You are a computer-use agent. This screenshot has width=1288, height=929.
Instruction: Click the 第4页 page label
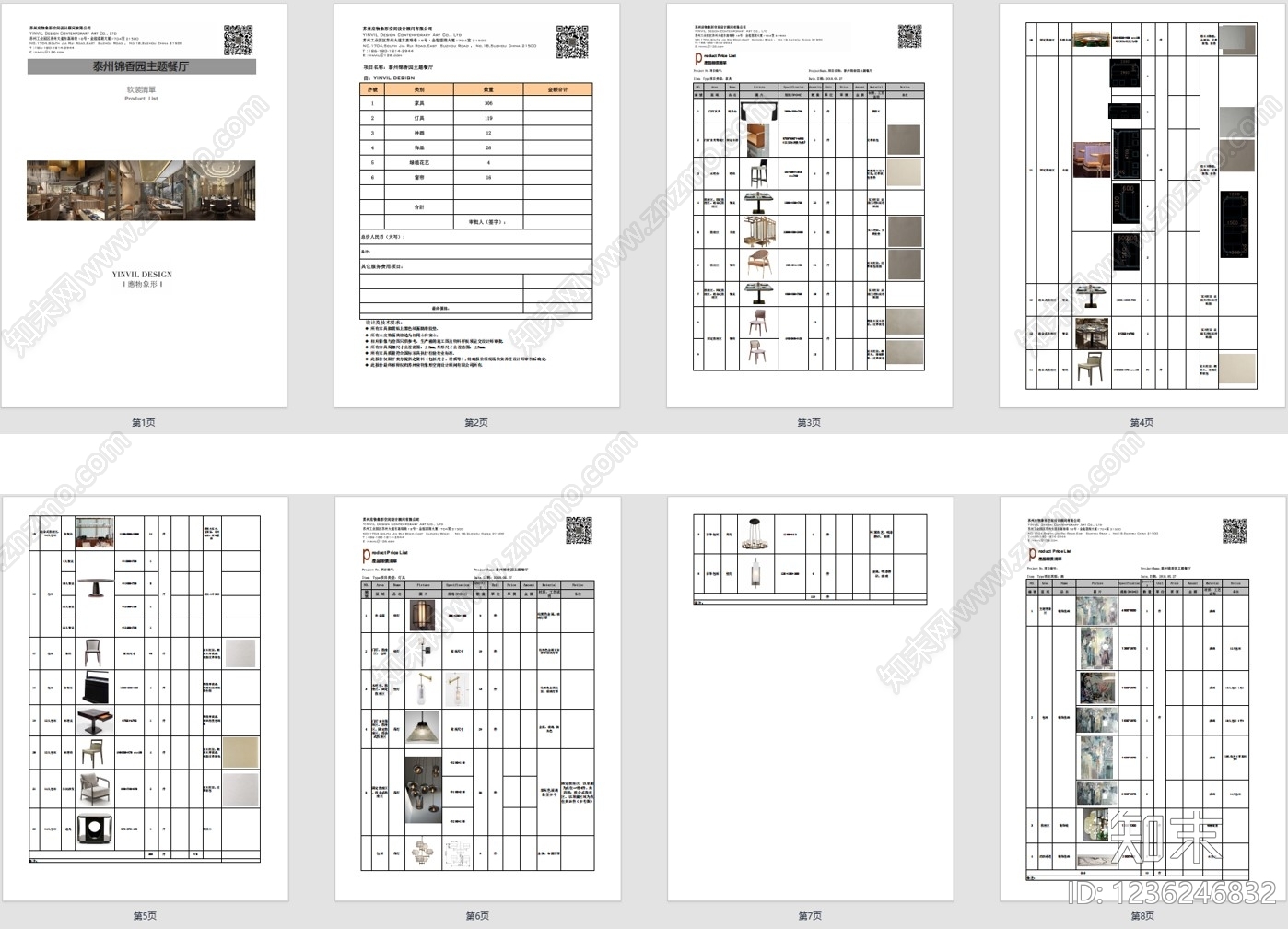1142,423
